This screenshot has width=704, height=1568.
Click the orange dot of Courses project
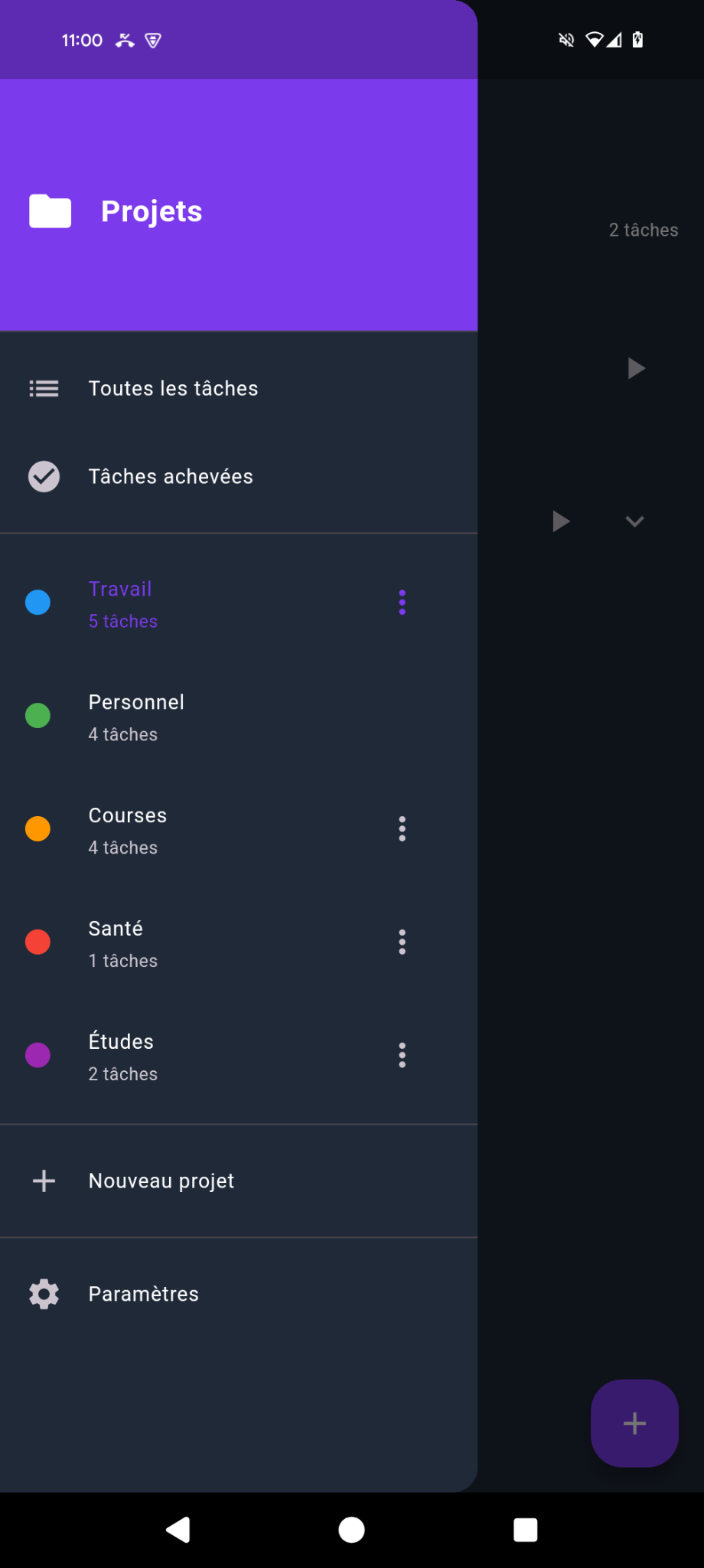click(x=37, y=828)
